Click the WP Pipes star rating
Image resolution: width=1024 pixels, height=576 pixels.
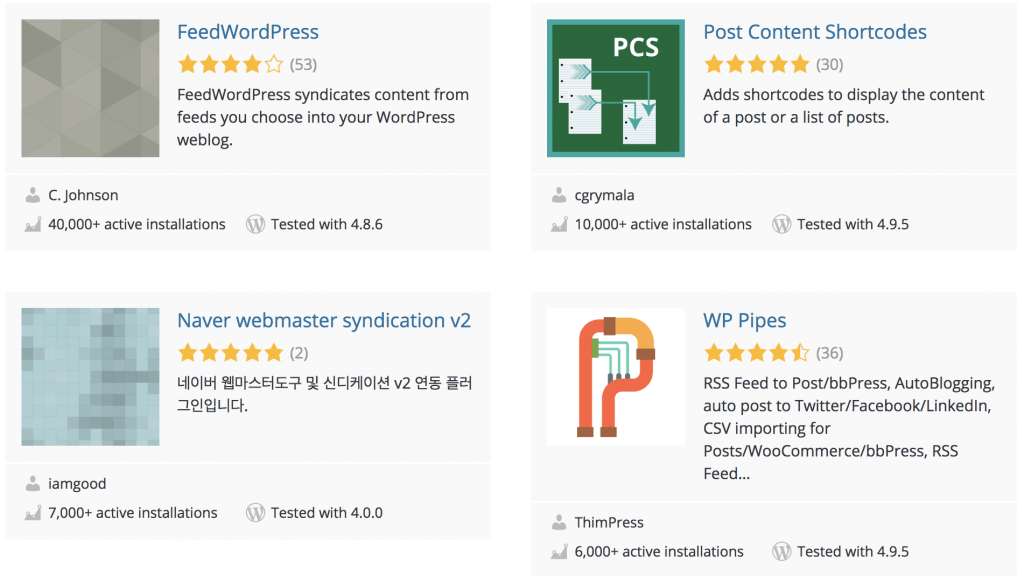tap(756, 353)
